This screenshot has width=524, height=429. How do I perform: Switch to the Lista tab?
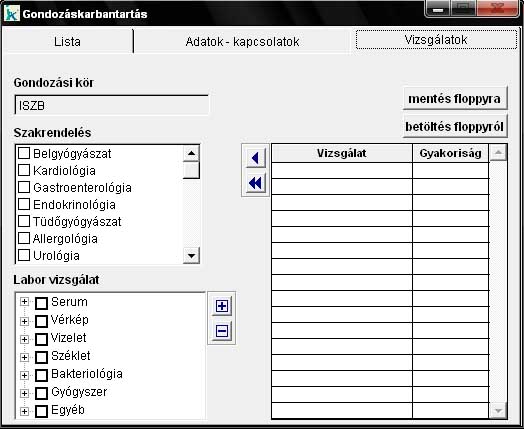(67, 41)
